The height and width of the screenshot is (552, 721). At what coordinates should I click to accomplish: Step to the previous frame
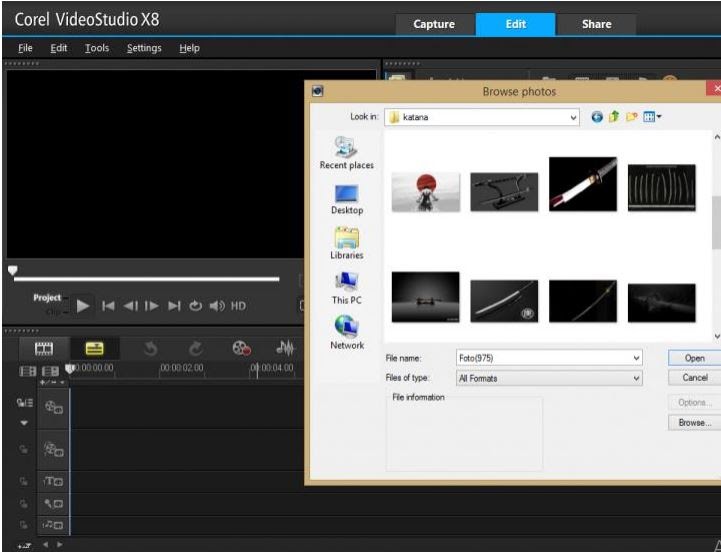(131, 306)
